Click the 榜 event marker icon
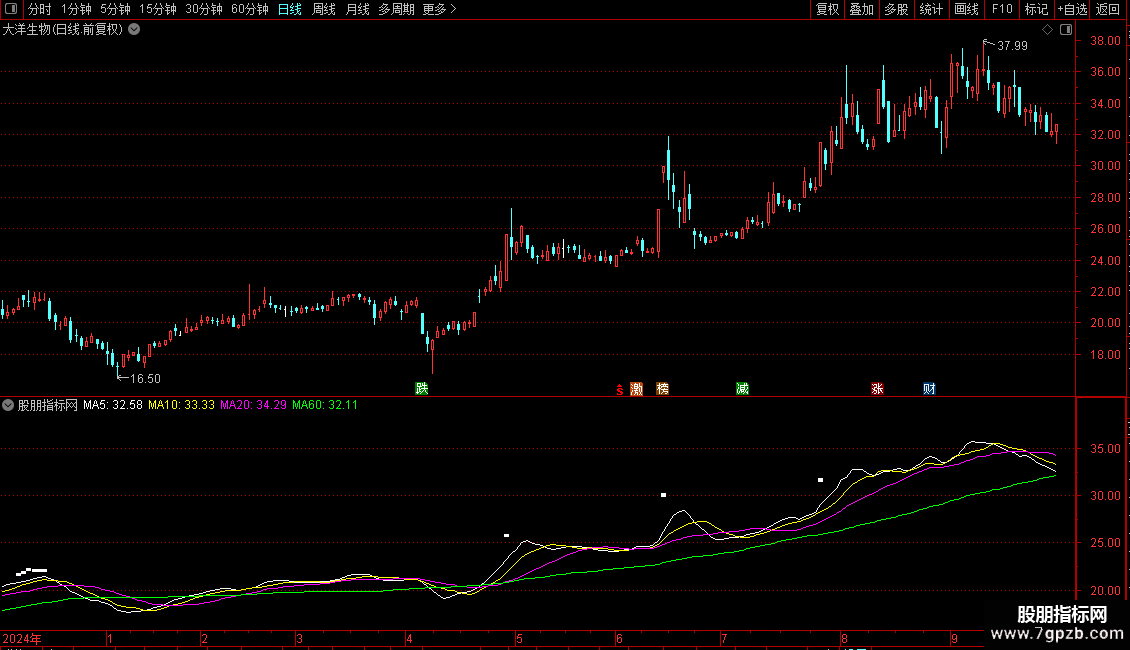 pyautogui.click(x=662, y=389)
